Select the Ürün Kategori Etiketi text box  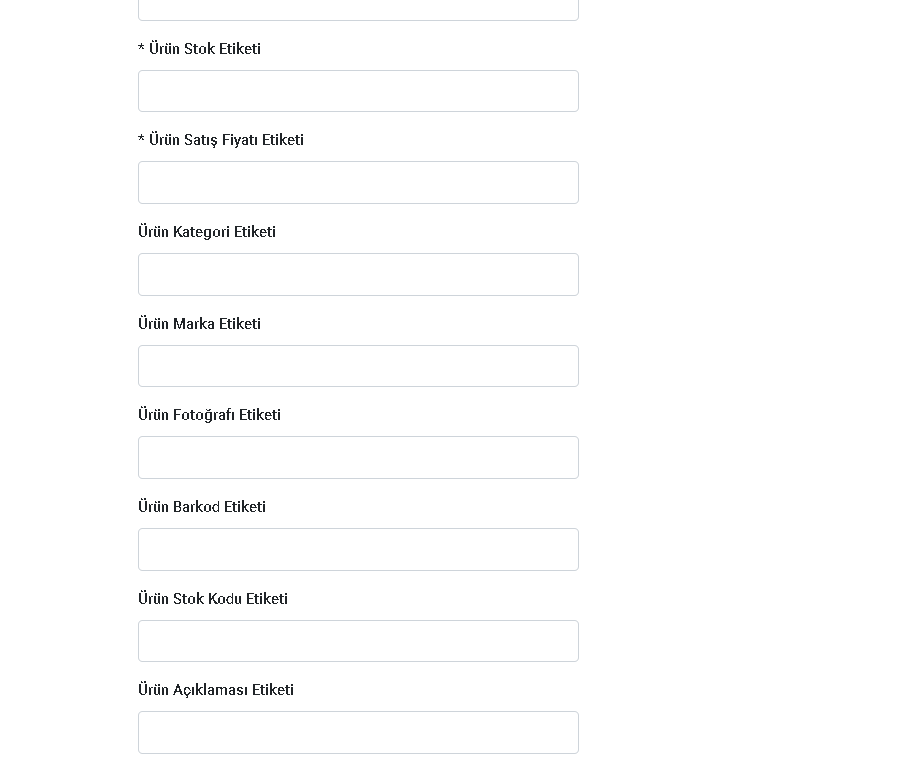(x=358, y=275)
